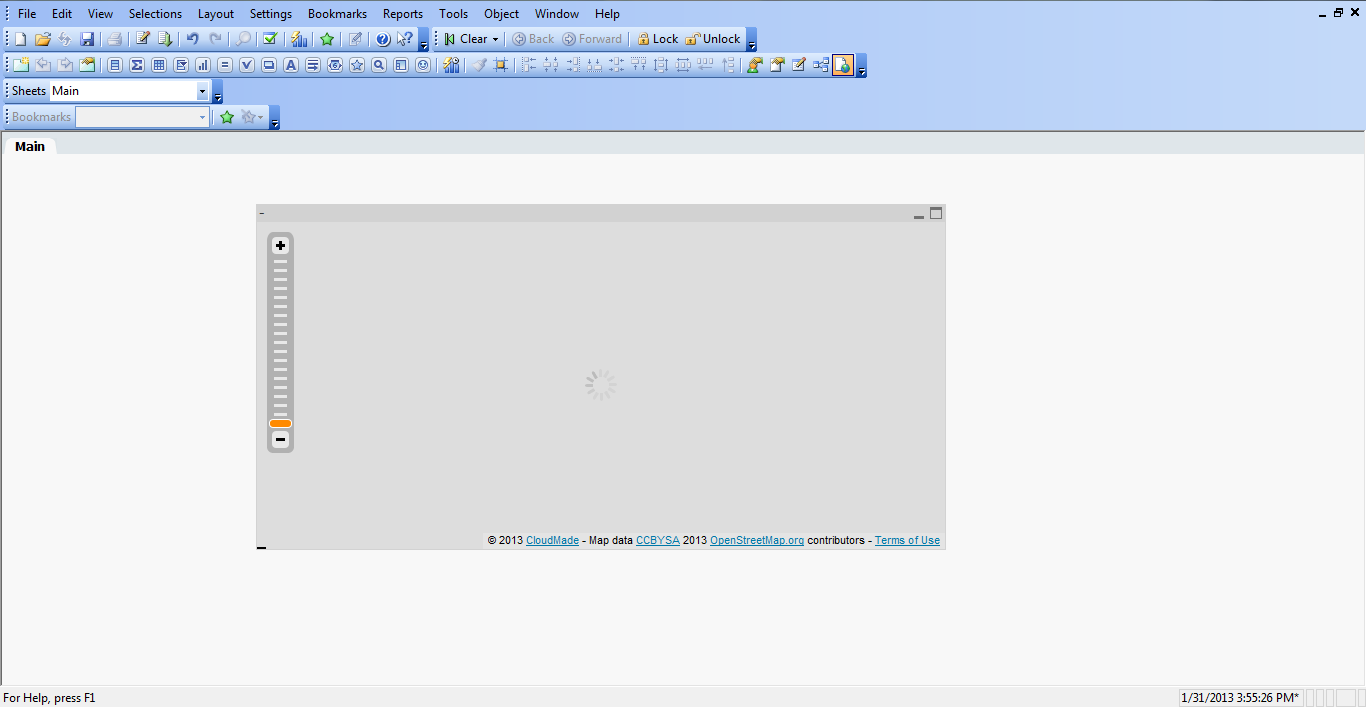Create a Container object
Viewport: 1366px width, 707px height.
(x=400, y=65)
